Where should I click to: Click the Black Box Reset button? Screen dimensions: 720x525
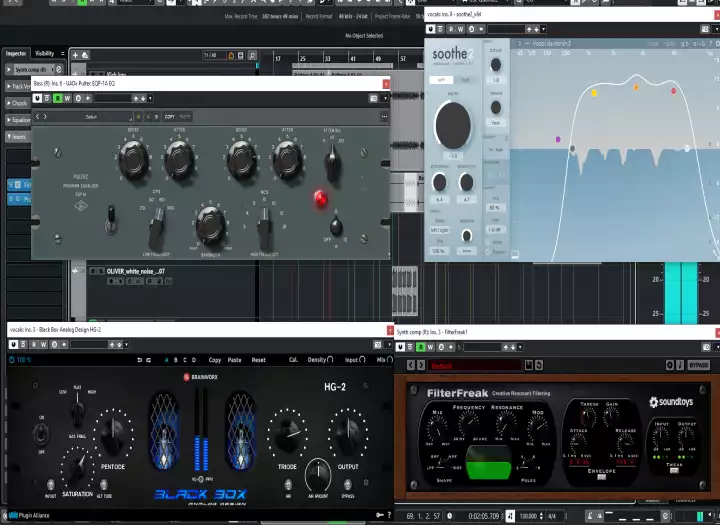259,360
